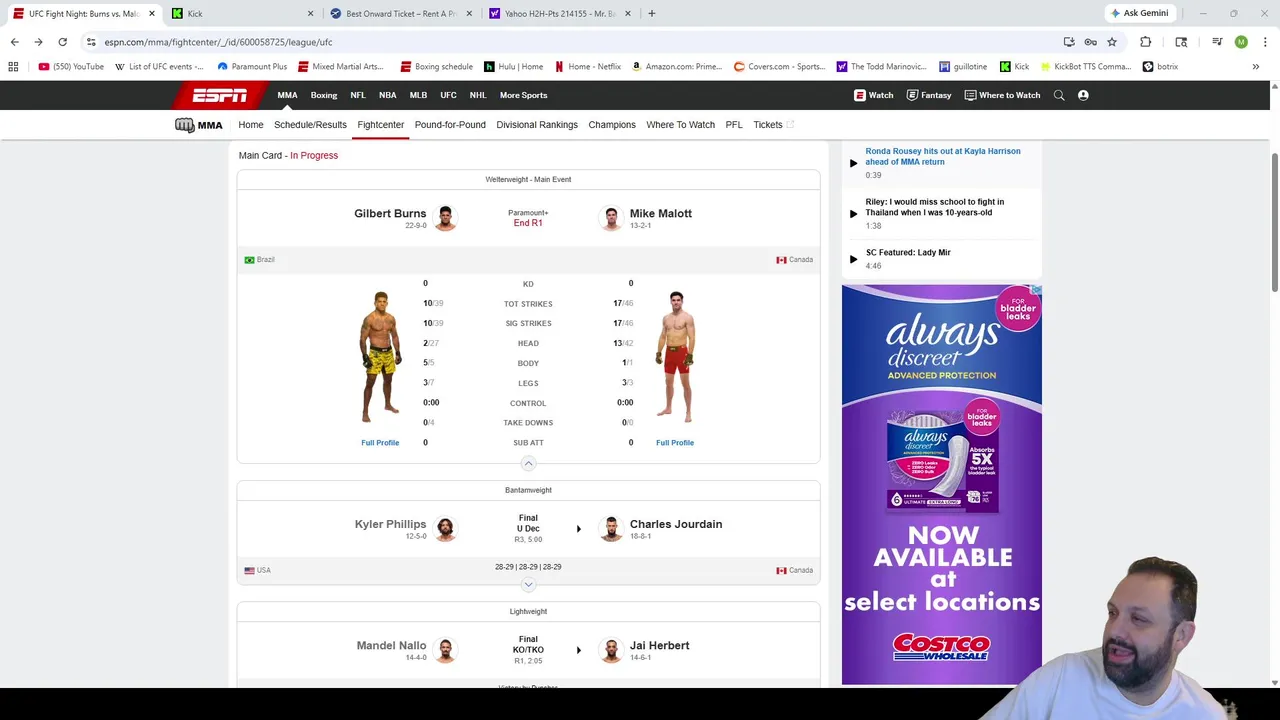This screenshot has width=1280, height=720.
Task: Play the SC Featured Lady Mir video
Action: (x=853, y=259)
